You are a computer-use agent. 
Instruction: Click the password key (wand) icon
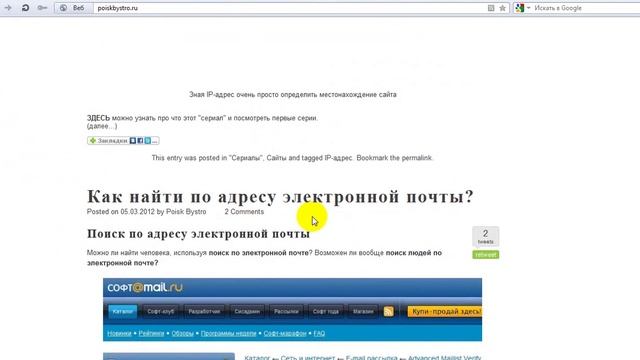click(x=42, y=8)
